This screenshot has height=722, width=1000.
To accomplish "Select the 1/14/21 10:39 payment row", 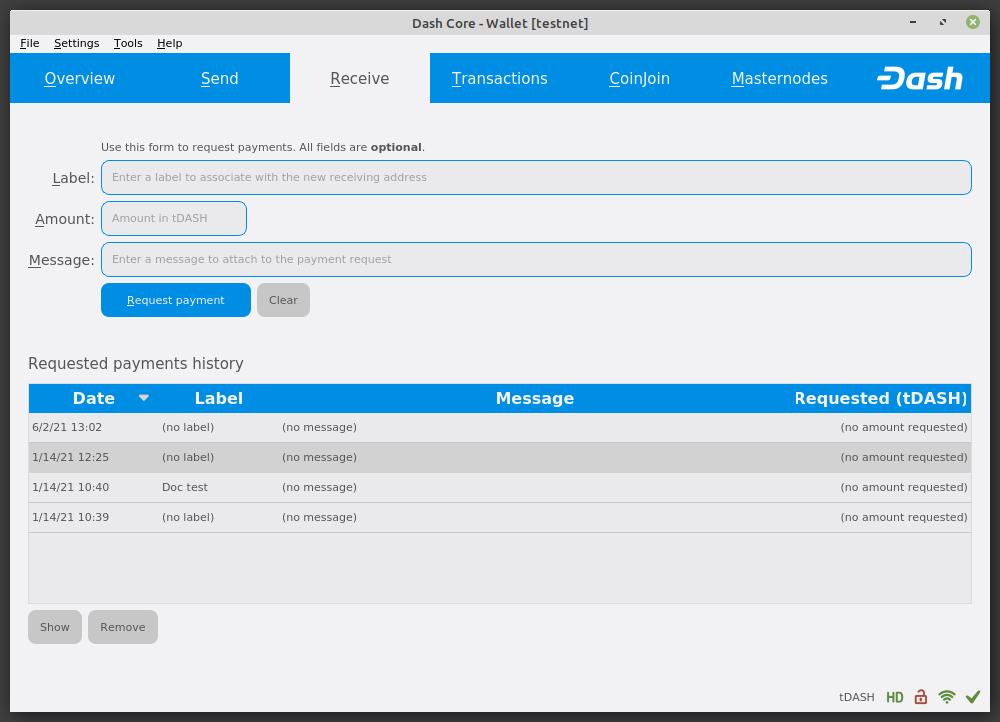I will (x=500, y=517).
